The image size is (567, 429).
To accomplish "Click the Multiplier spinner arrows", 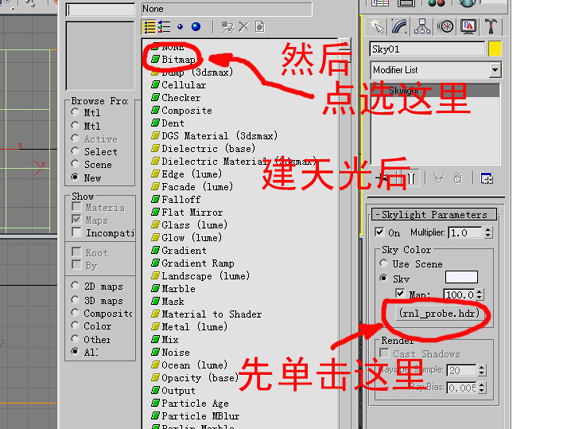I will (x=488, y=233).
